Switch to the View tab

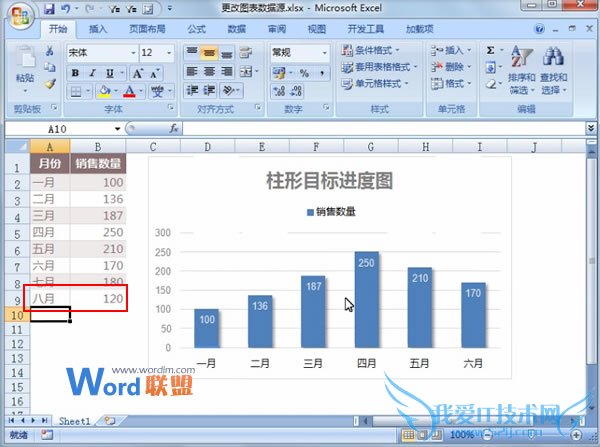[x=317, y=29]
